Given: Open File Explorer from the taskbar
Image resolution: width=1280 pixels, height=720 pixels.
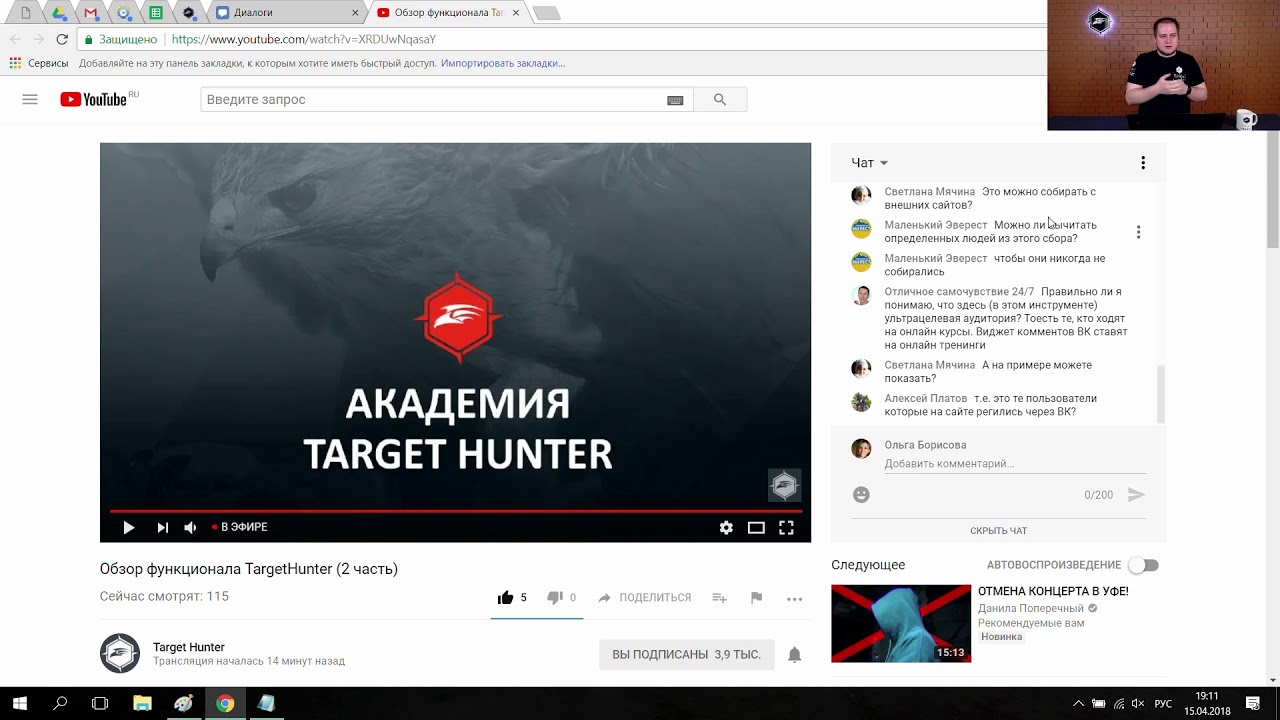Looking at the screenshot, I should [x=141, y=703].
